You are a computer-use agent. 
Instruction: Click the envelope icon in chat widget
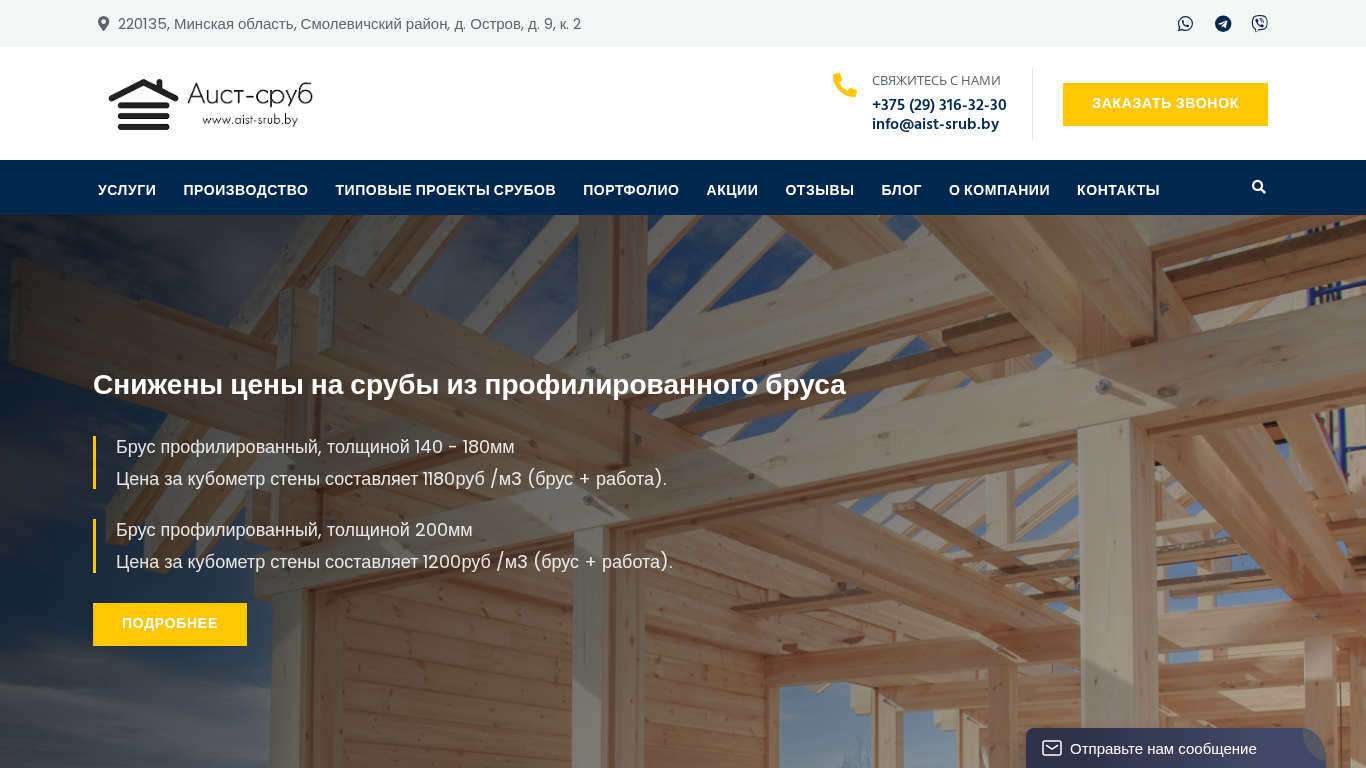(x=1051, y=748)
